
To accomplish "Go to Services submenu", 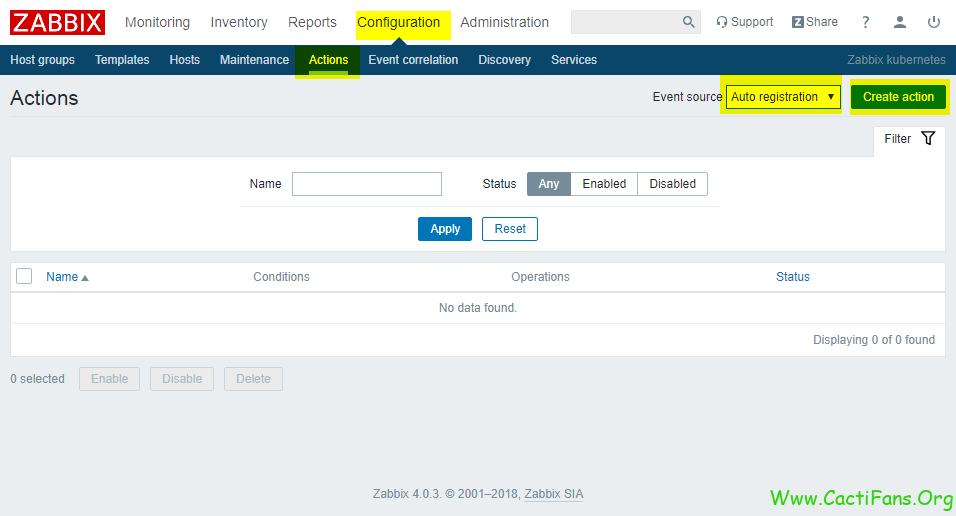I will click(x=574, y=60).
